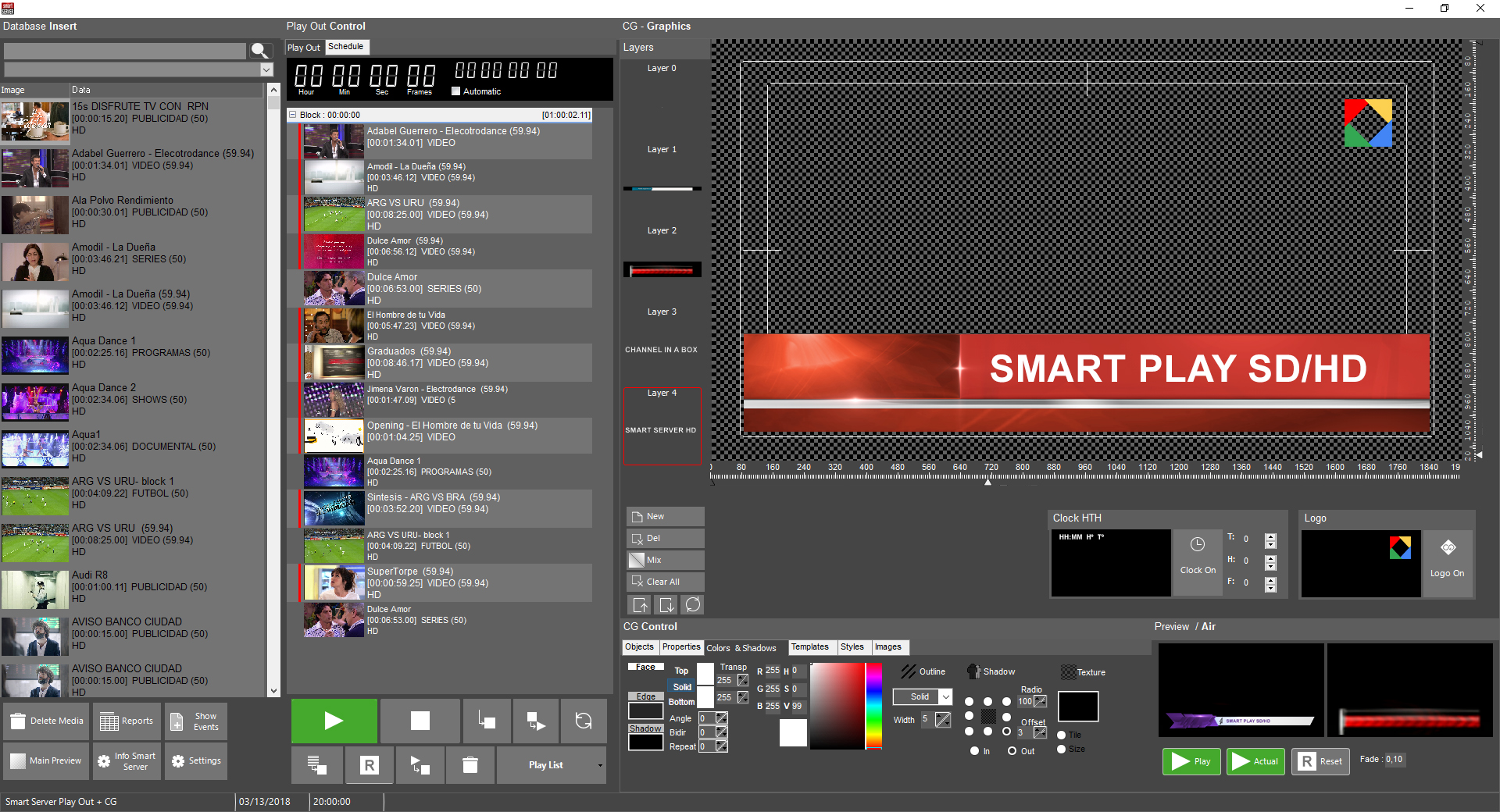The image size is (1500, 812).
Task: Click the R reset icon under playlist
Action: (370, 765)
